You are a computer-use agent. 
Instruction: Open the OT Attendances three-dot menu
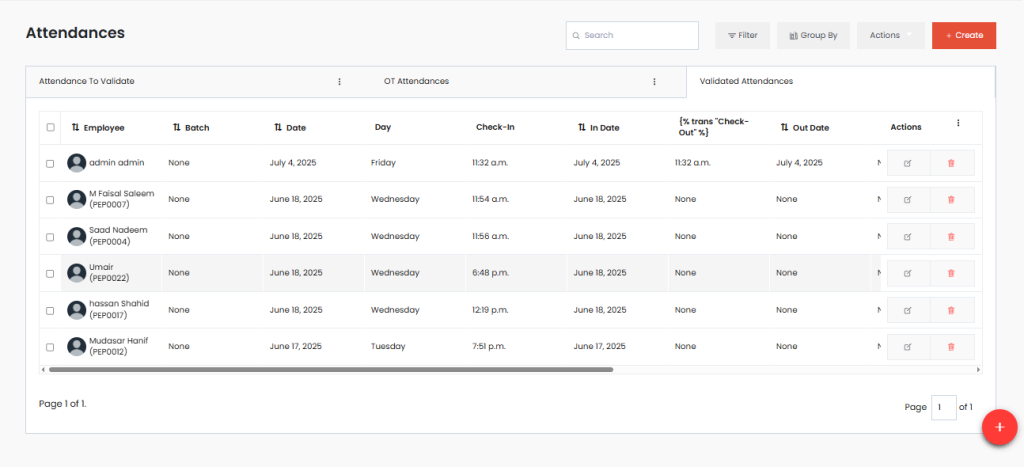point(654,82)
